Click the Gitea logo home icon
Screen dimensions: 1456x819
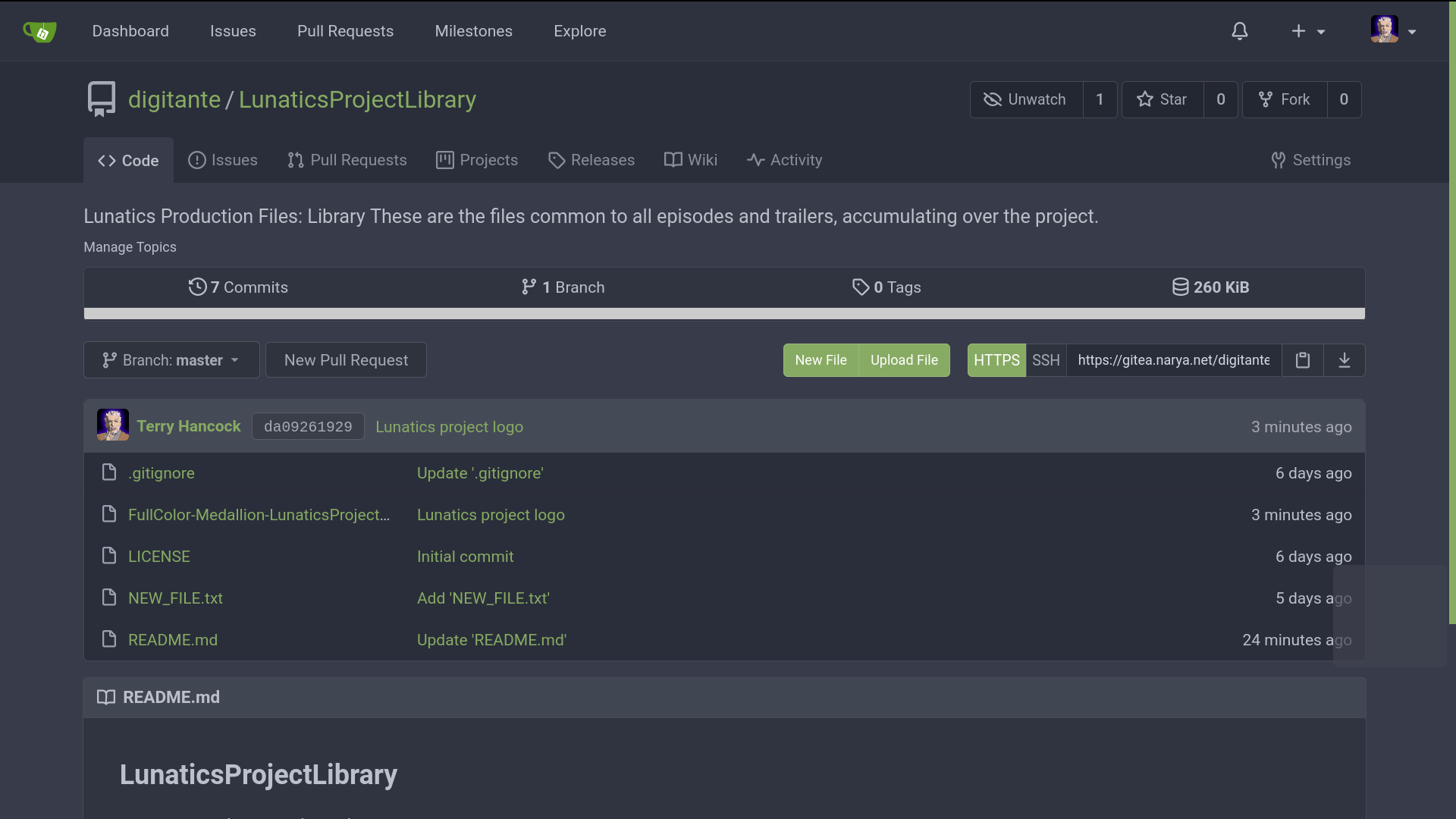coord(39,31)
